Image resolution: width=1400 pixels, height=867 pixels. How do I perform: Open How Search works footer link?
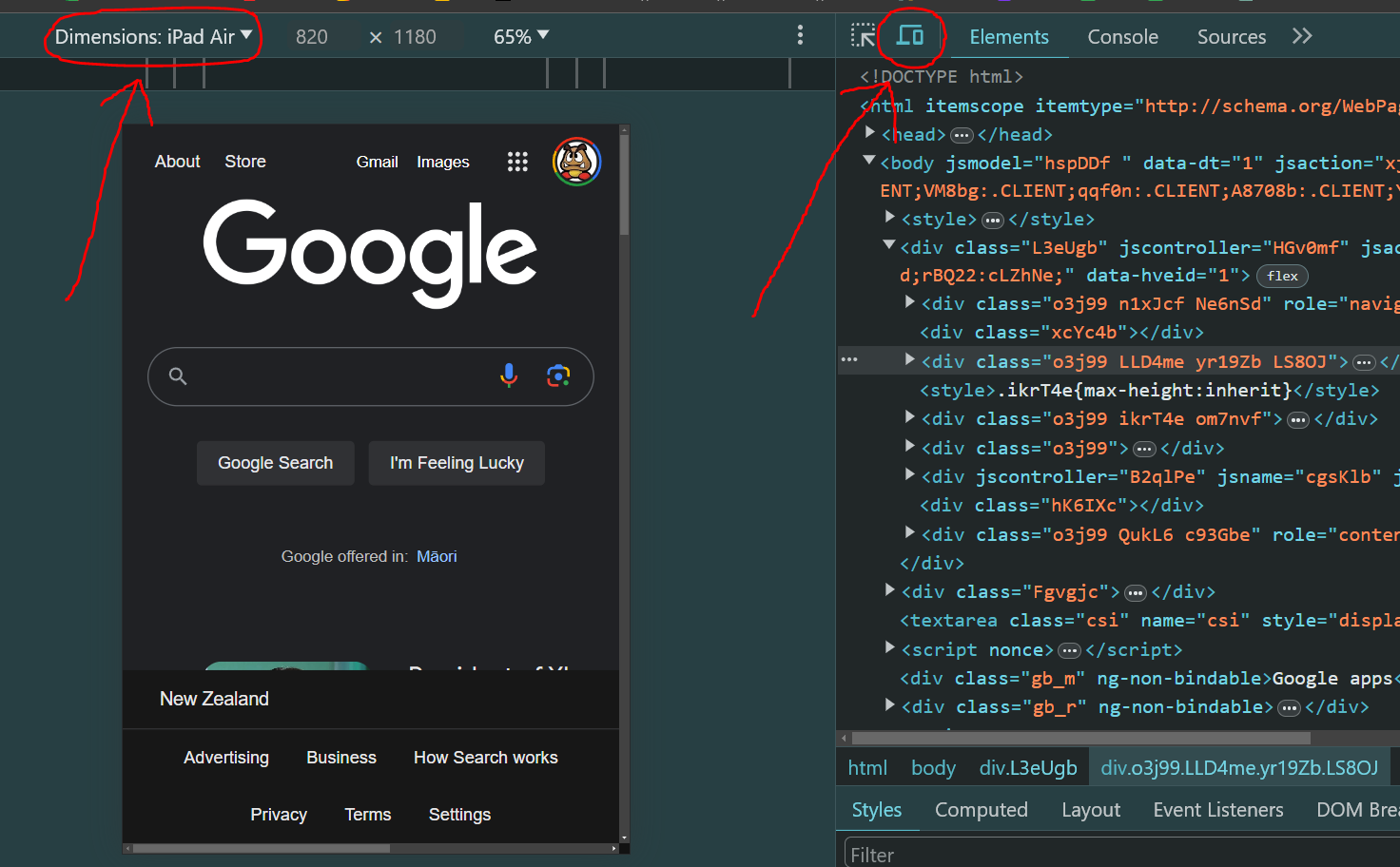pyautogui.click(x=486, y=758)
